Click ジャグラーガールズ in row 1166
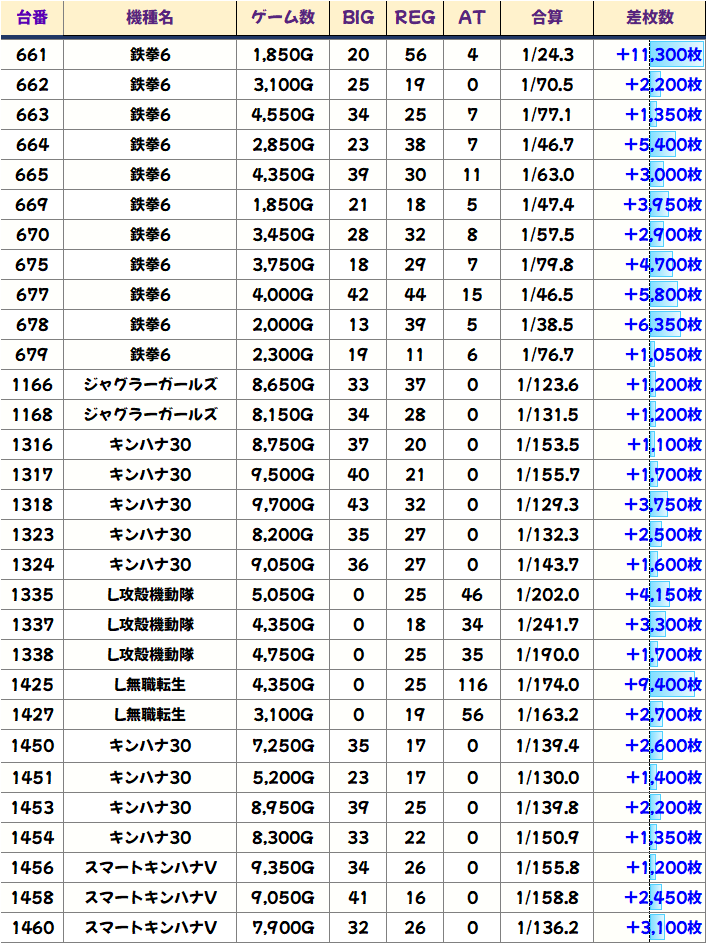This screenshot has width=706, height=943. (150, 384)
